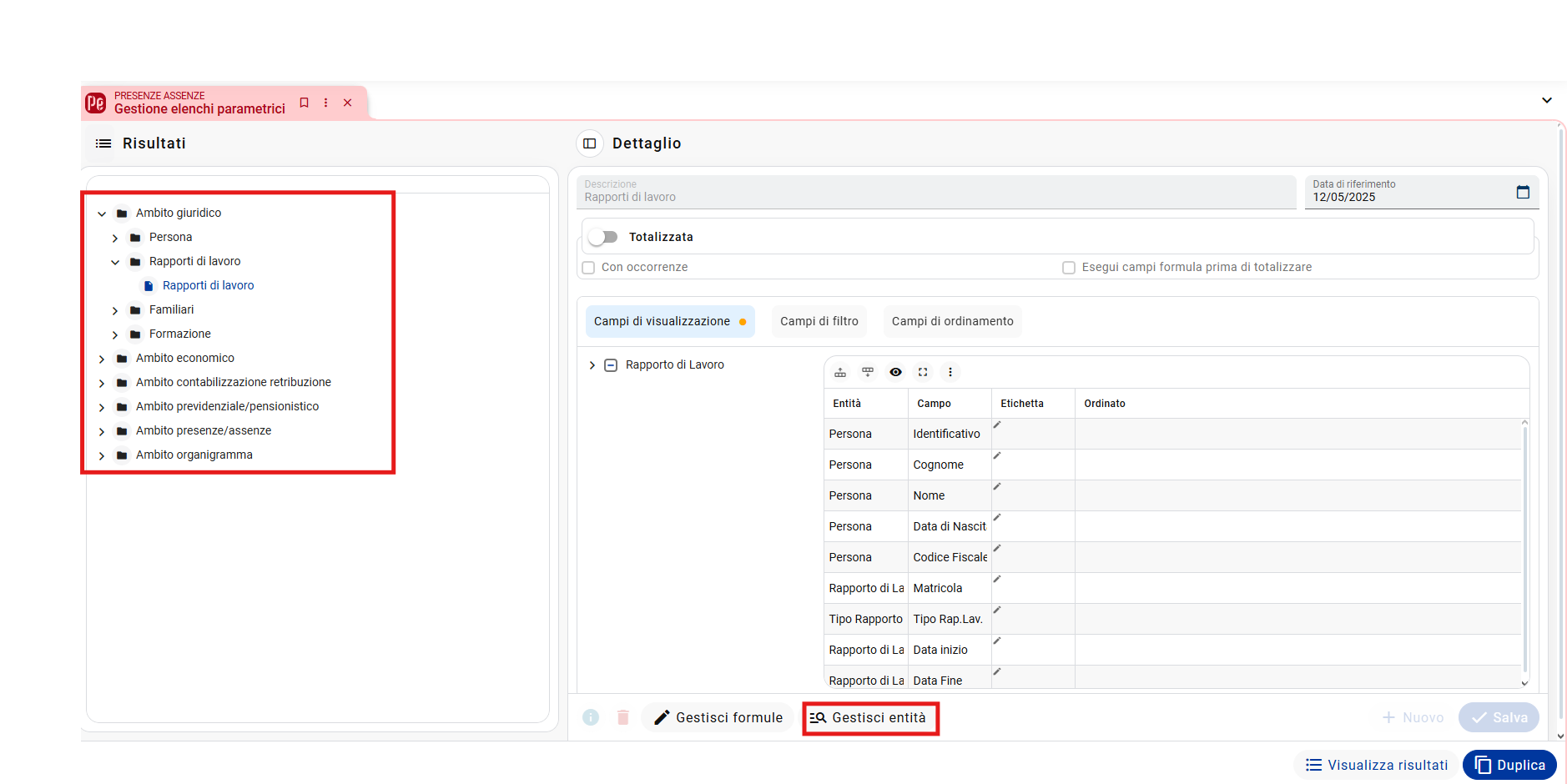This screenshot has height=784, width=1567.
Task: Check the Con occorrenze checkbox
Action: 588,268
